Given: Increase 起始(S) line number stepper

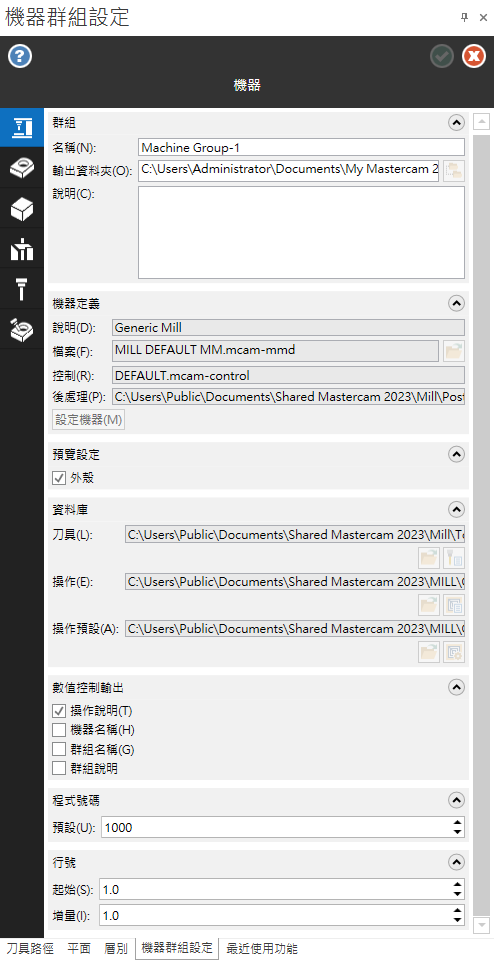Looking at the screenshot, I should (457, 884).
